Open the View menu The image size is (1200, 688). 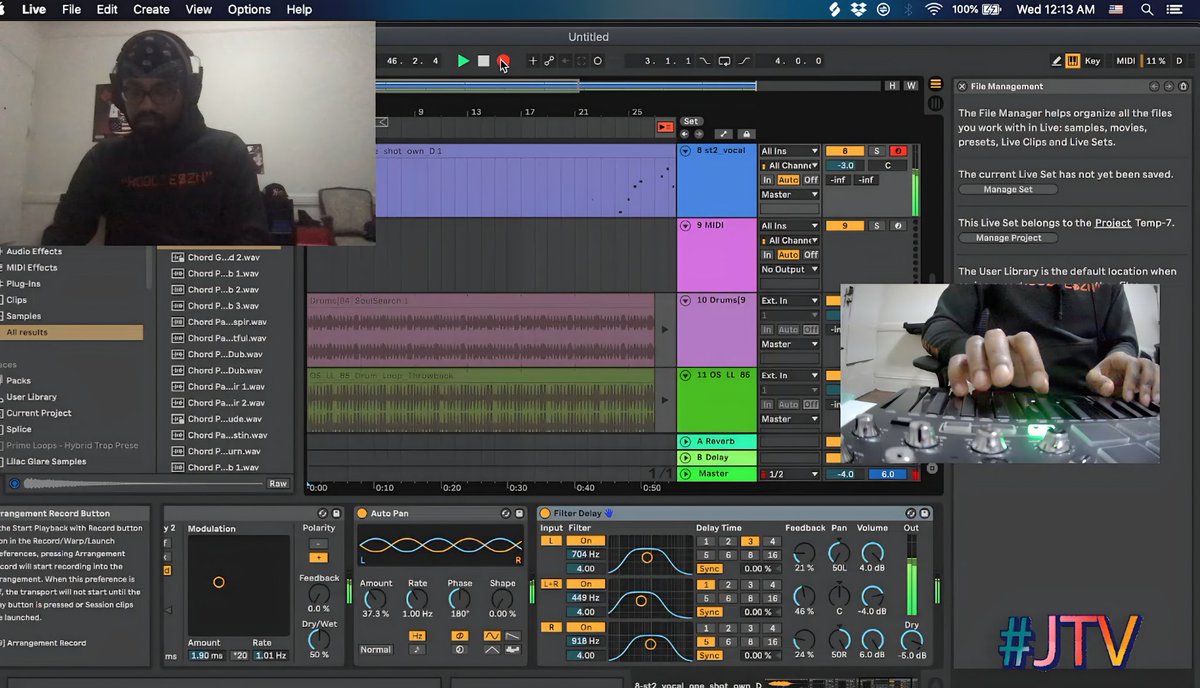(199, 9)
